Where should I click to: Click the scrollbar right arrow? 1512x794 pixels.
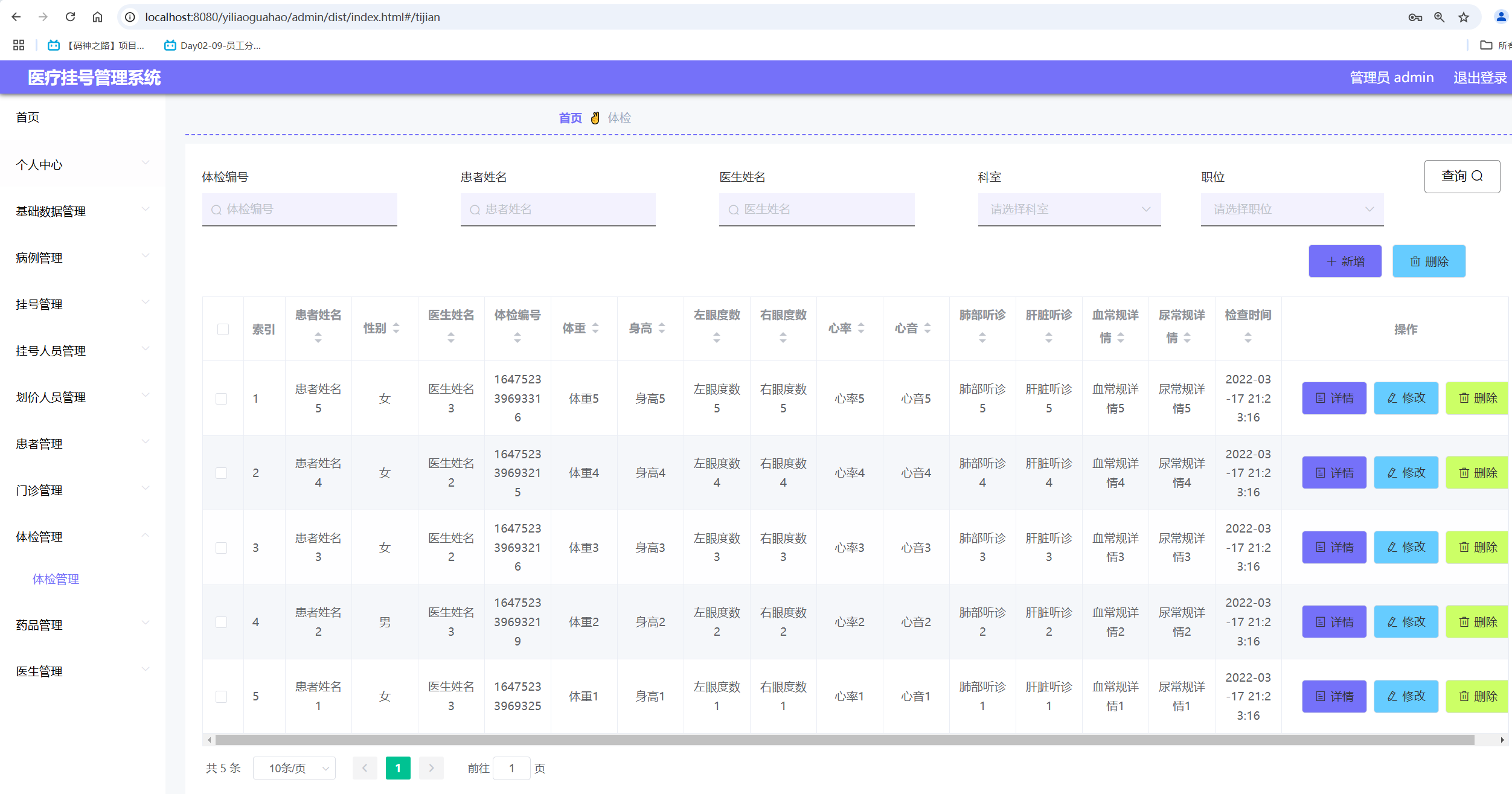(1502, 740)
